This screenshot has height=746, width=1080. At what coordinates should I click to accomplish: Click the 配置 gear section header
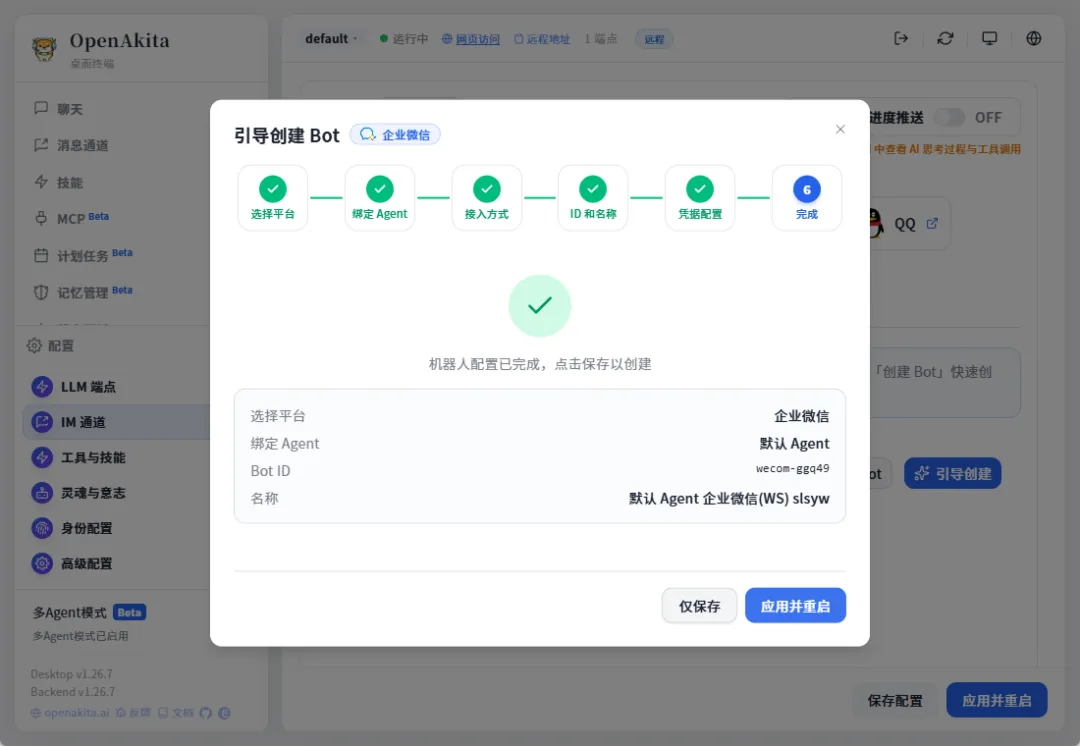50,346
